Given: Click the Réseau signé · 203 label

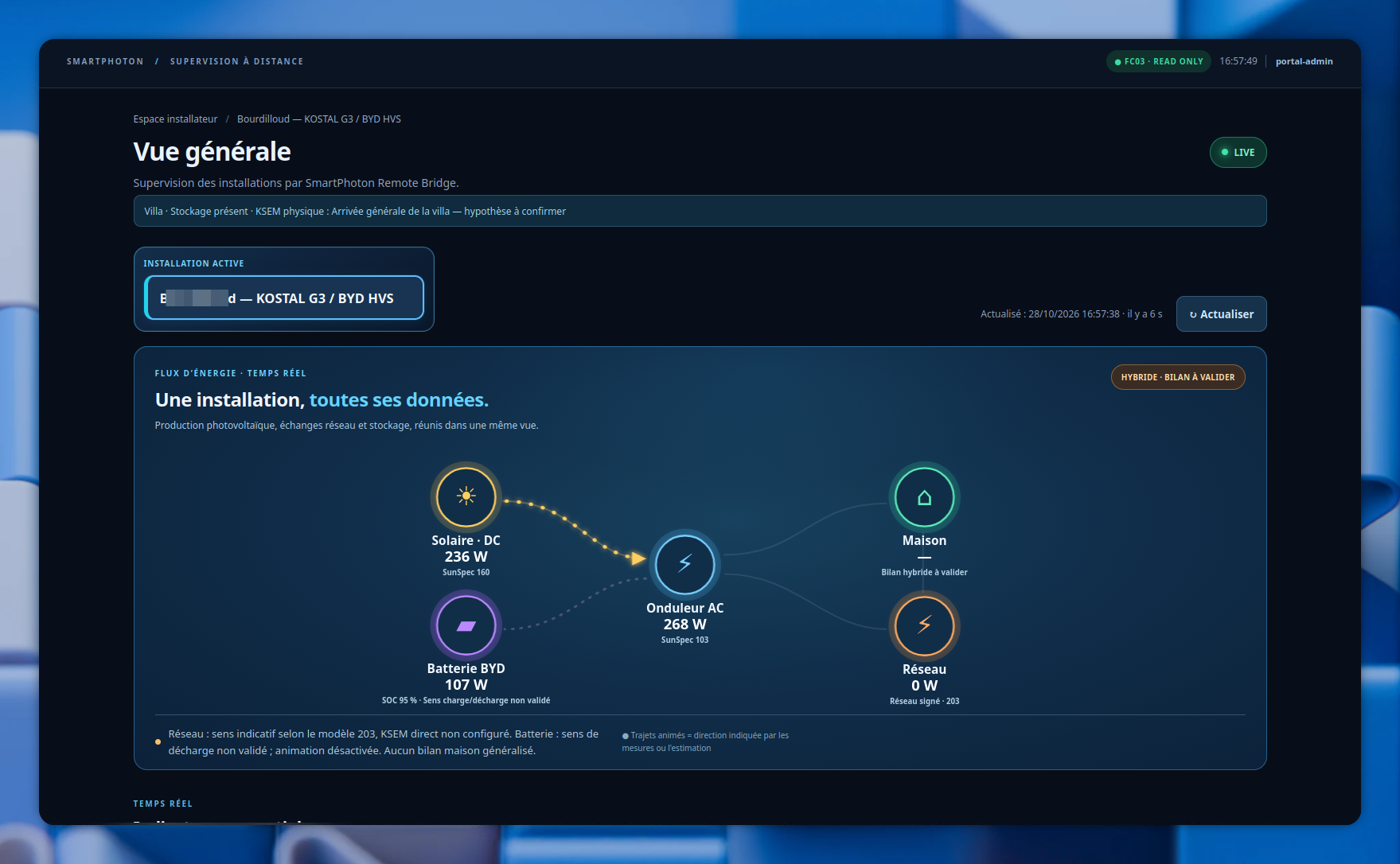Looking at the screenshot, I should pos(924,702).
